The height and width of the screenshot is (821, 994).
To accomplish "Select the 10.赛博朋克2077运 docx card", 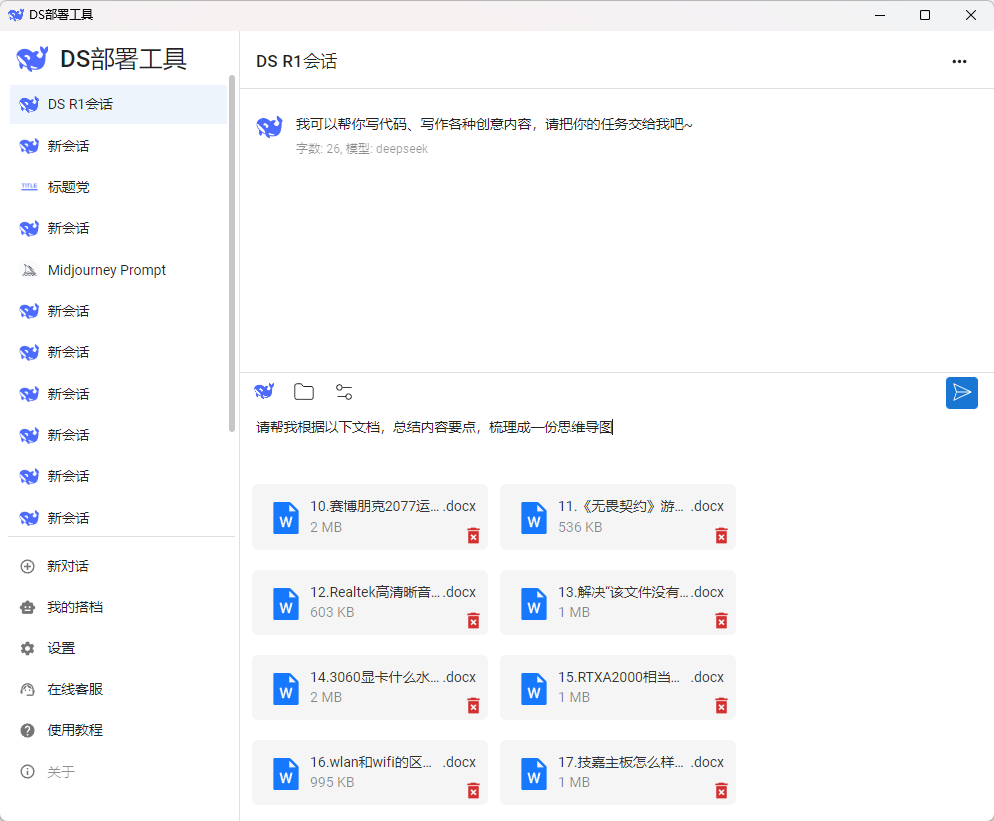I will pyautogui.click(x=370, y=517).
